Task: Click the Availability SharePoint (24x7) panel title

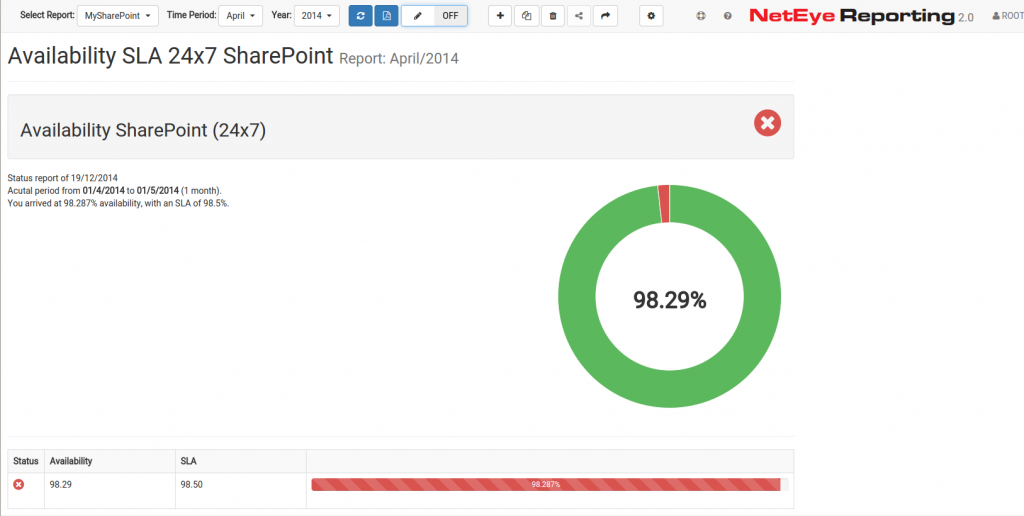Action: tap(143, 130)
